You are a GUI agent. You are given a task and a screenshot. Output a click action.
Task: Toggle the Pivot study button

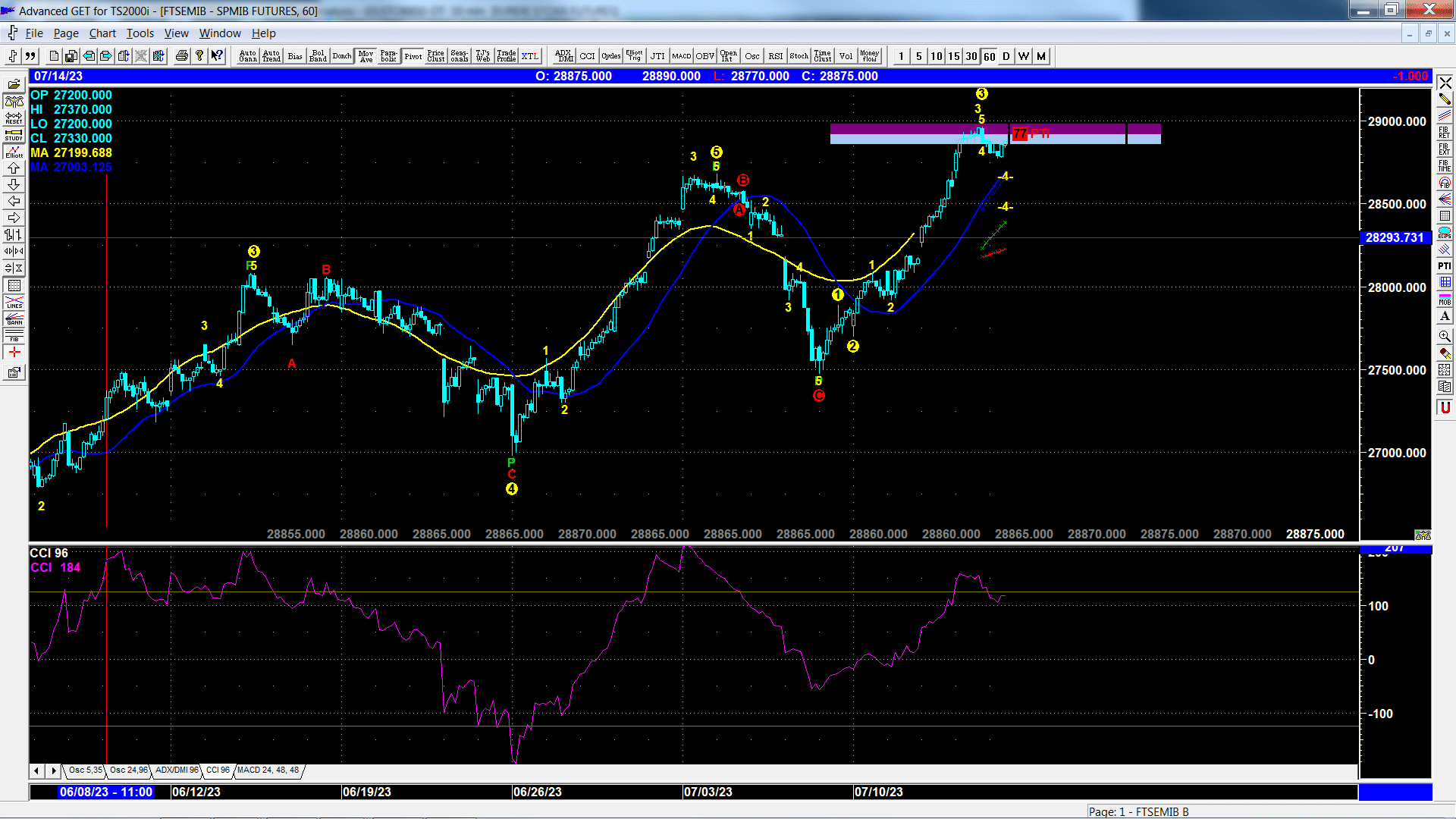point(413,56)
